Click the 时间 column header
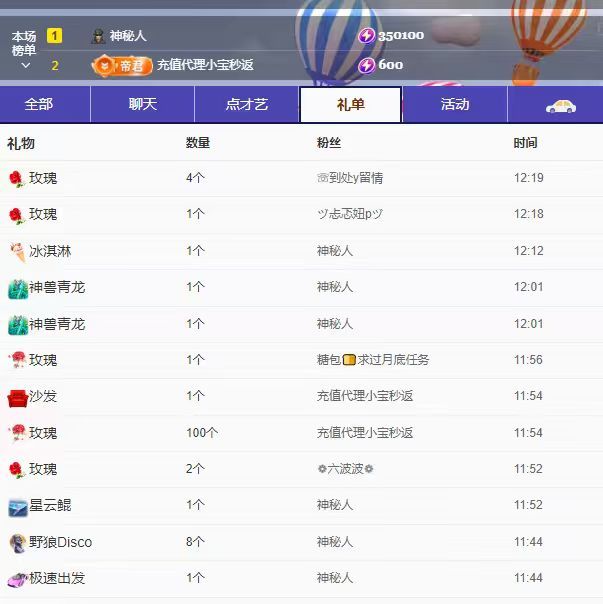The height and width of the screenshot is (604, 603). coord(525,143)
